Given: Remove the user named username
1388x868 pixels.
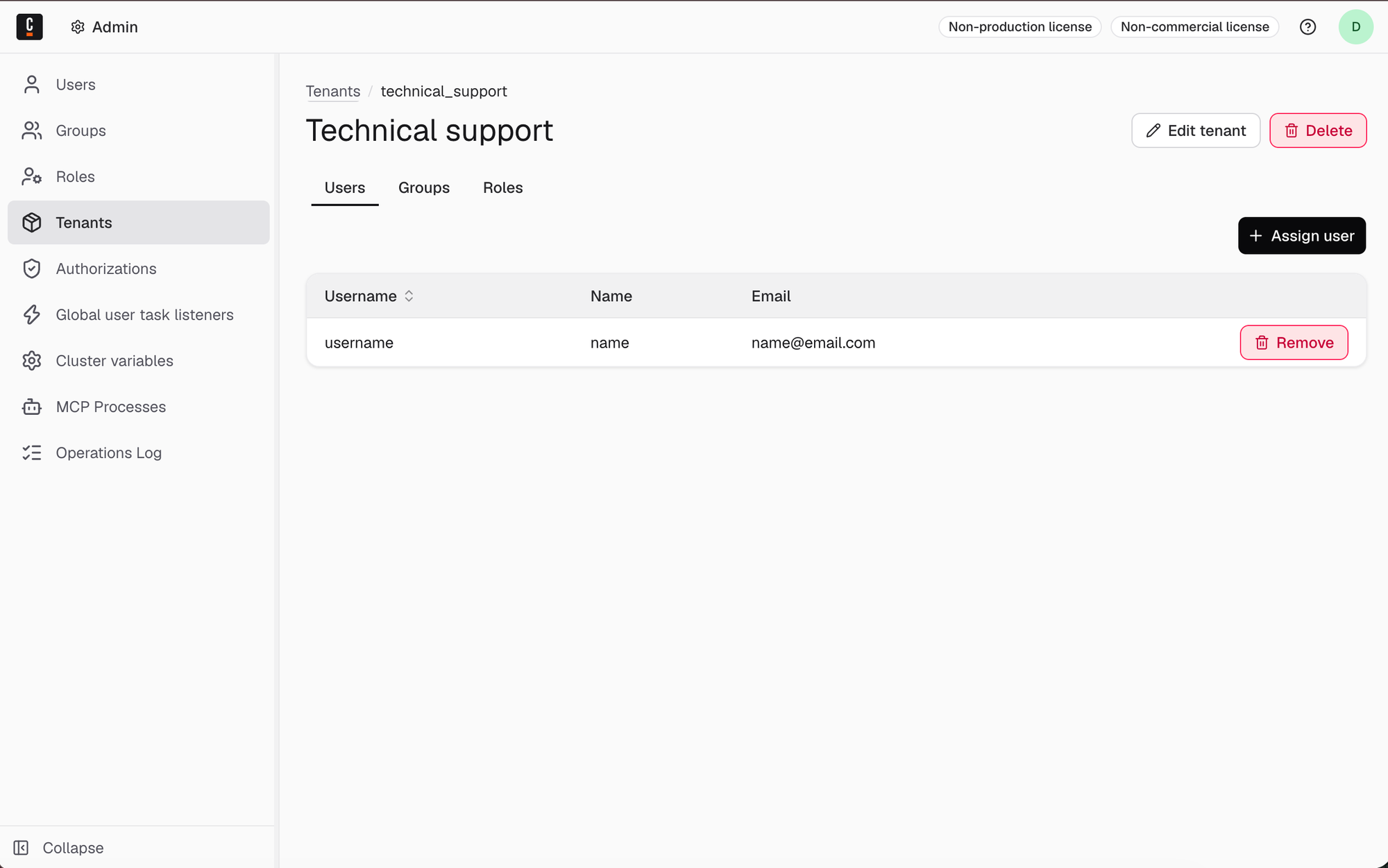Looking at the screenshot, I should click(x=1294, y=343).
